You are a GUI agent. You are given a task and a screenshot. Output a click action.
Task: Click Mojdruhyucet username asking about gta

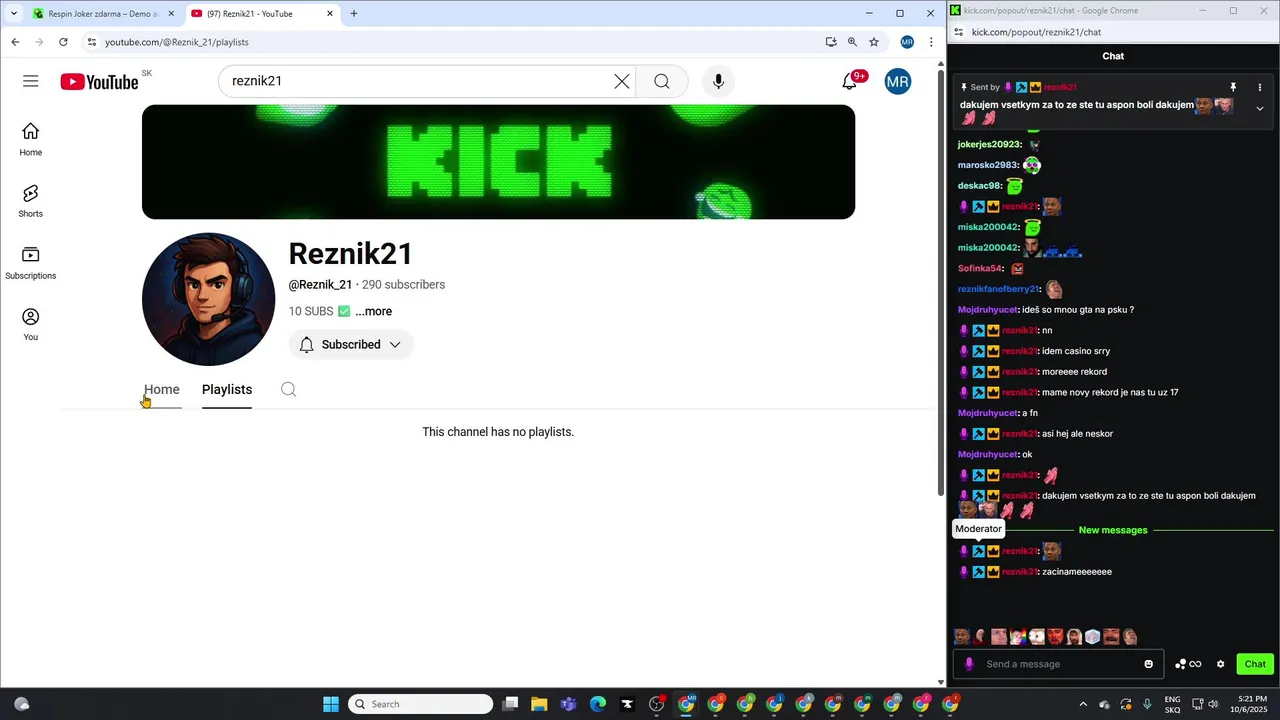988,310
